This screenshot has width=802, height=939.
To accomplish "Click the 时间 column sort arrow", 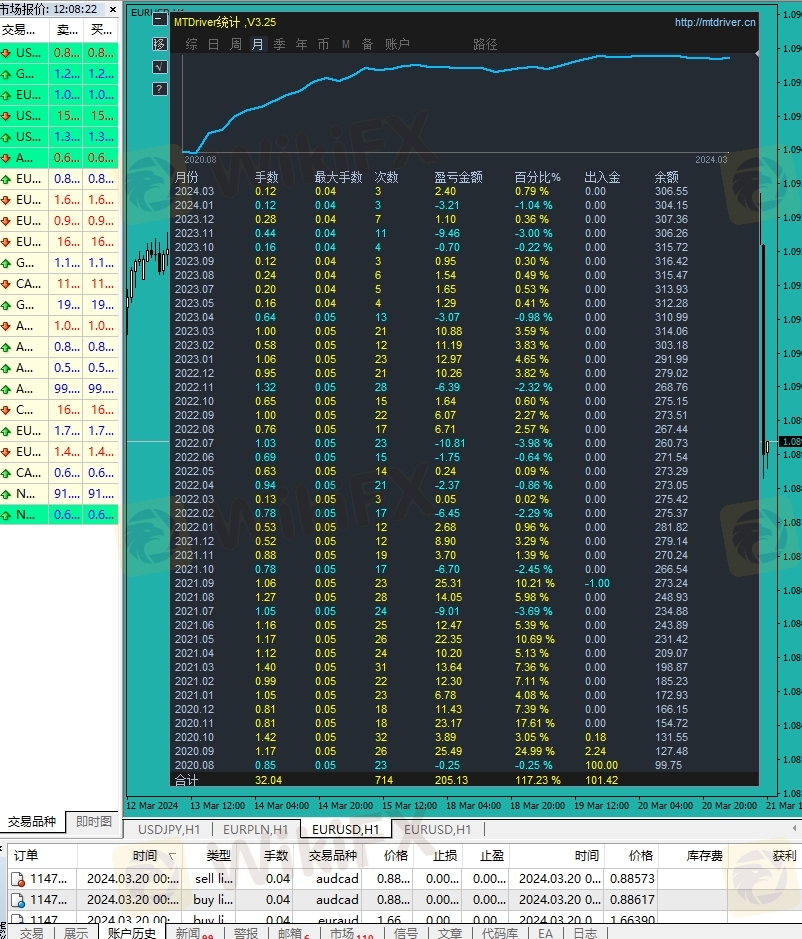I will [x=172, y=856].
